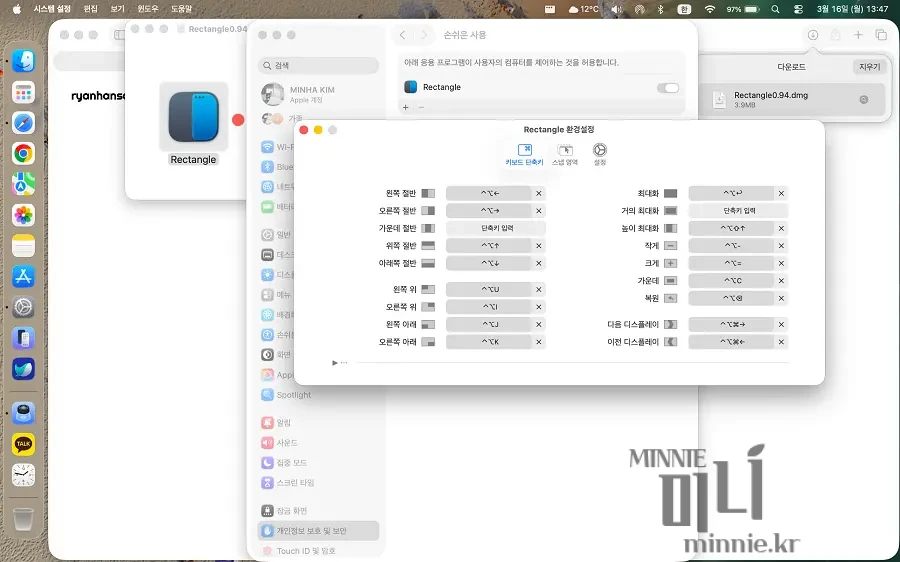Clear the 왼쪽 위 shortcut
Image resolution: width=900 pixels, height=562 pixels.
538,290
